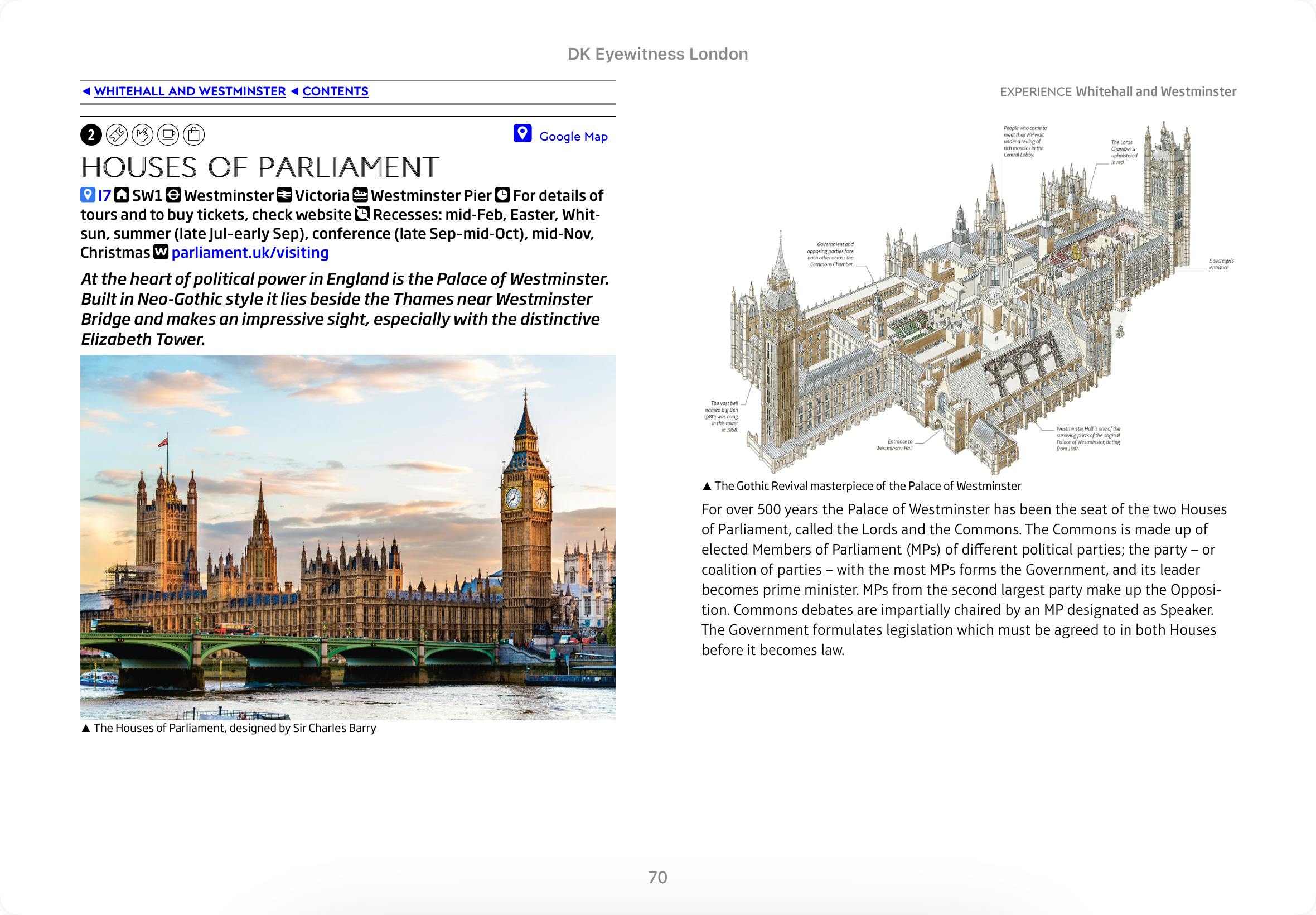Open the parliament.uk/visiting link
Viewport: 1316px width, 915px height.
coord(250,253)
